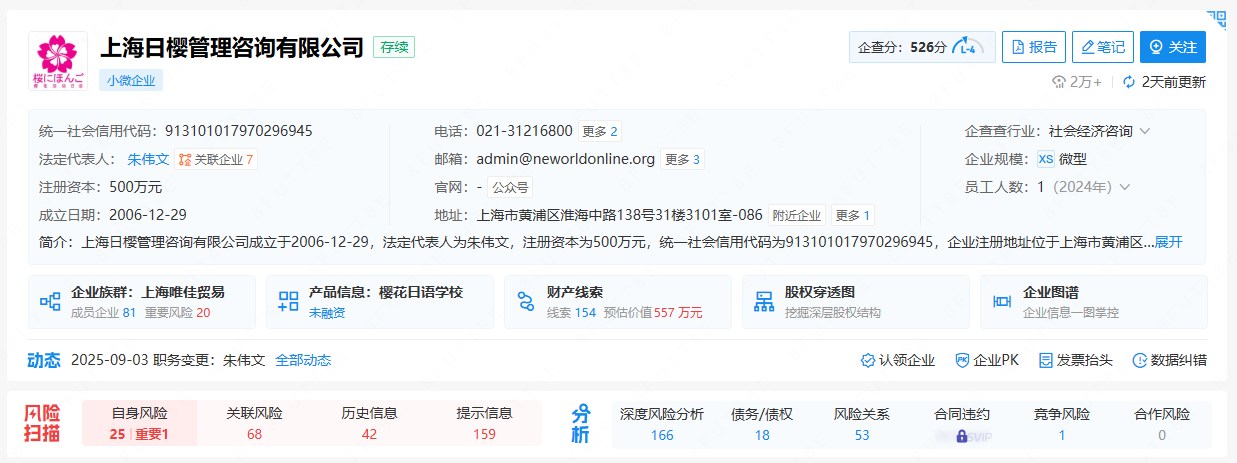Screen dimensions: 1237x463
Task: Click the 笔记 notes button
Action: click(1103, 47)
